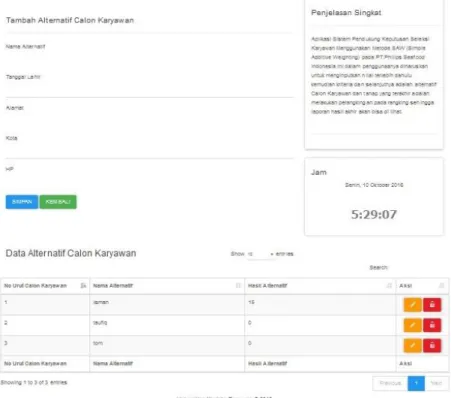Open the Show entries count dropdown
451x398 pixels.
pos(261,254)
